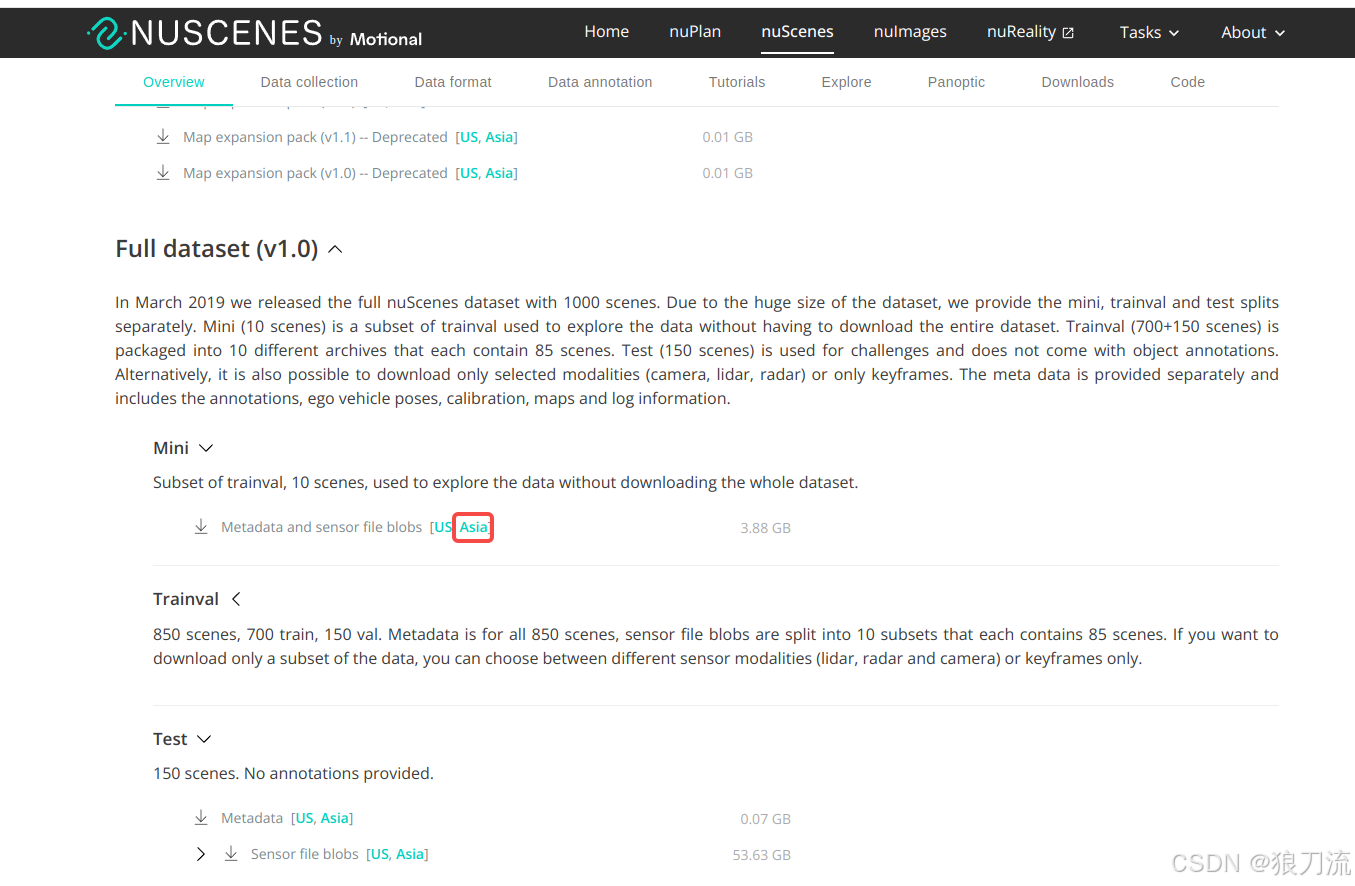Collapse the Full dataset (v1.0) section
The image size is (1355, 886).
coord(336,249)
